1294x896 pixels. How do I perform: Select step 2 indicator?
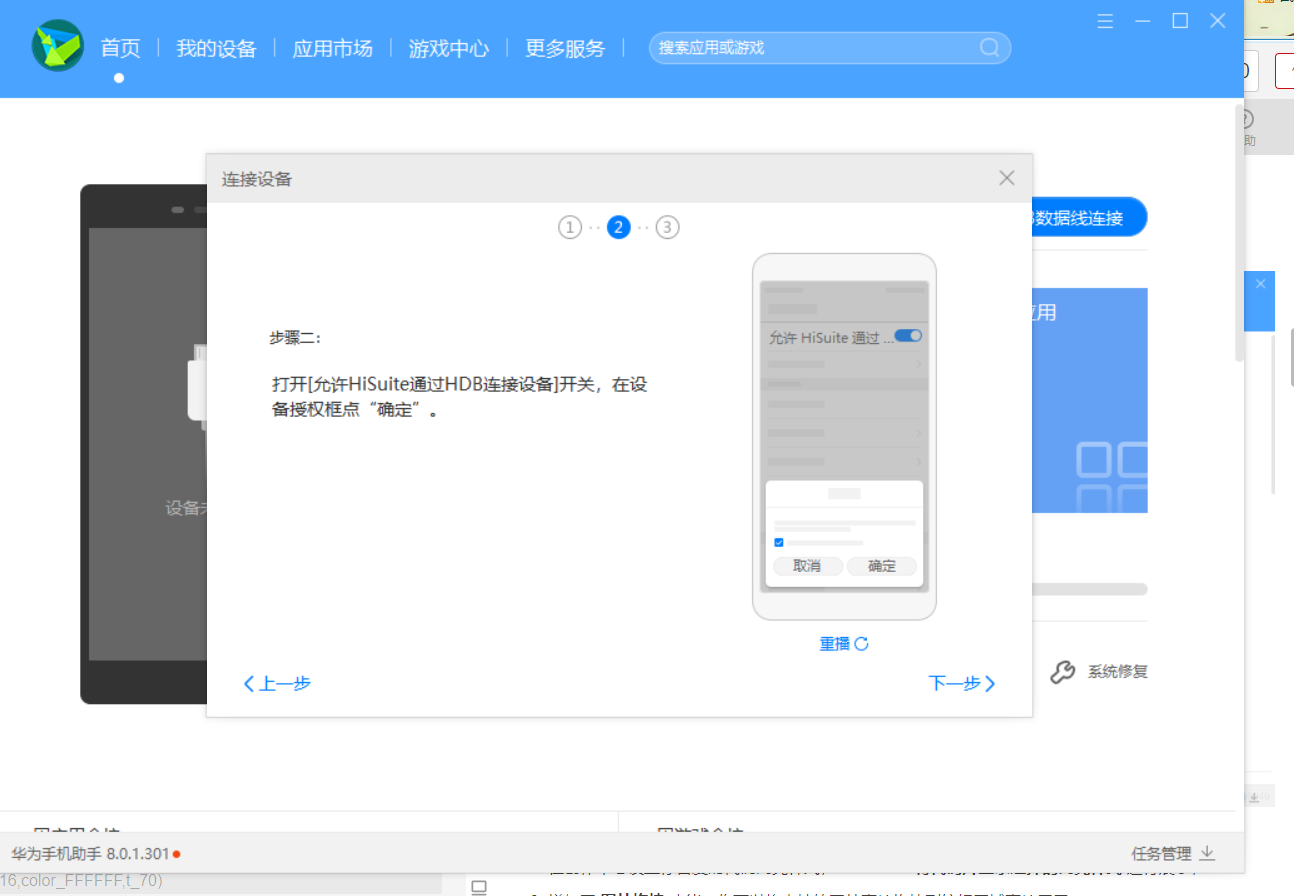[x=619, y=228]
